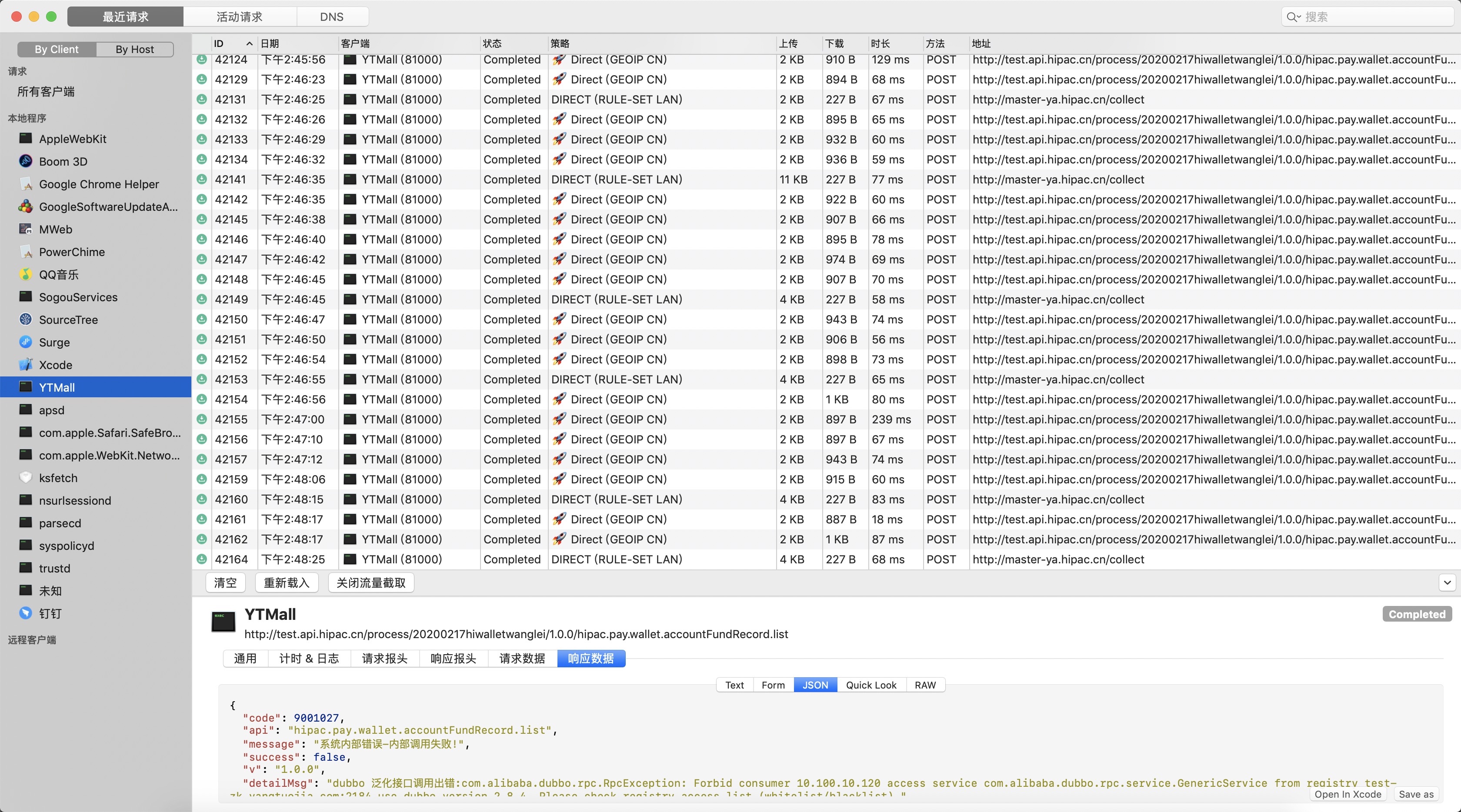Click the SourceTree icon in sidebar
Viewport: 1461px width, 812px height.
tap(26, 319)
